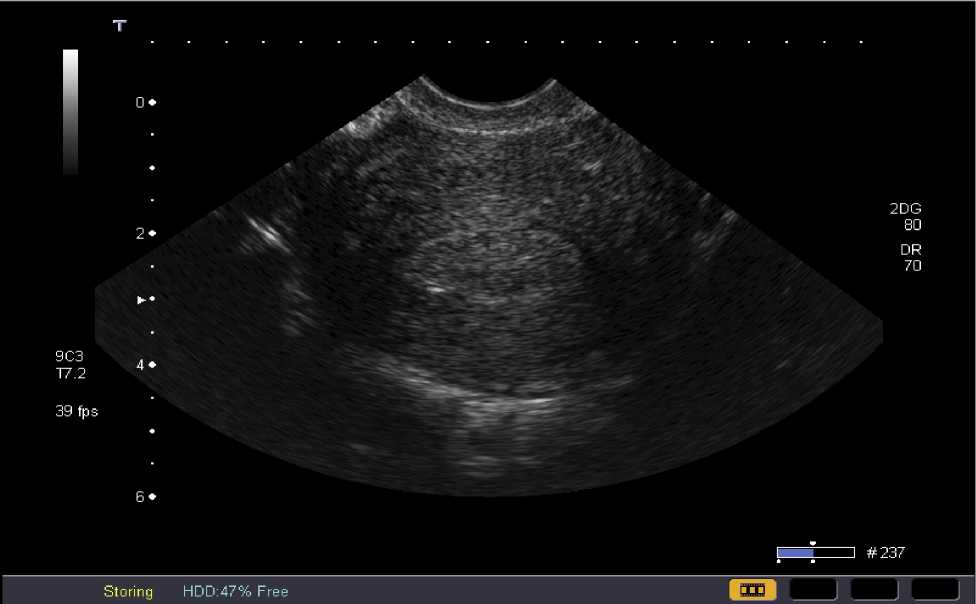
Task: Click the DR 70 dynamic range value
Action: tap(911, 257)
